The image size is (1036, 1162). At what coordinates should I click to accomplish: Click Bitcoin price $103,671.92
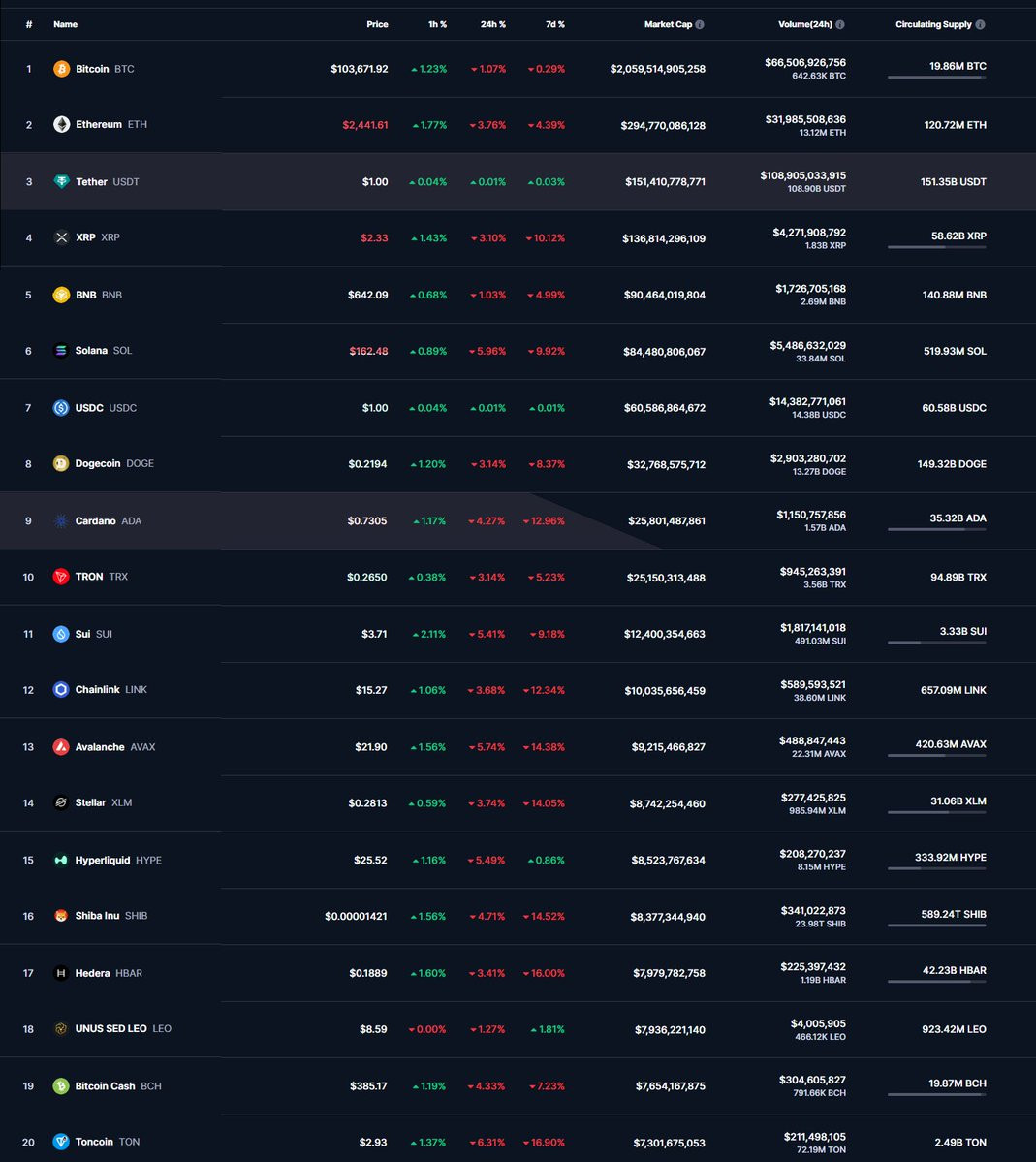360,69
